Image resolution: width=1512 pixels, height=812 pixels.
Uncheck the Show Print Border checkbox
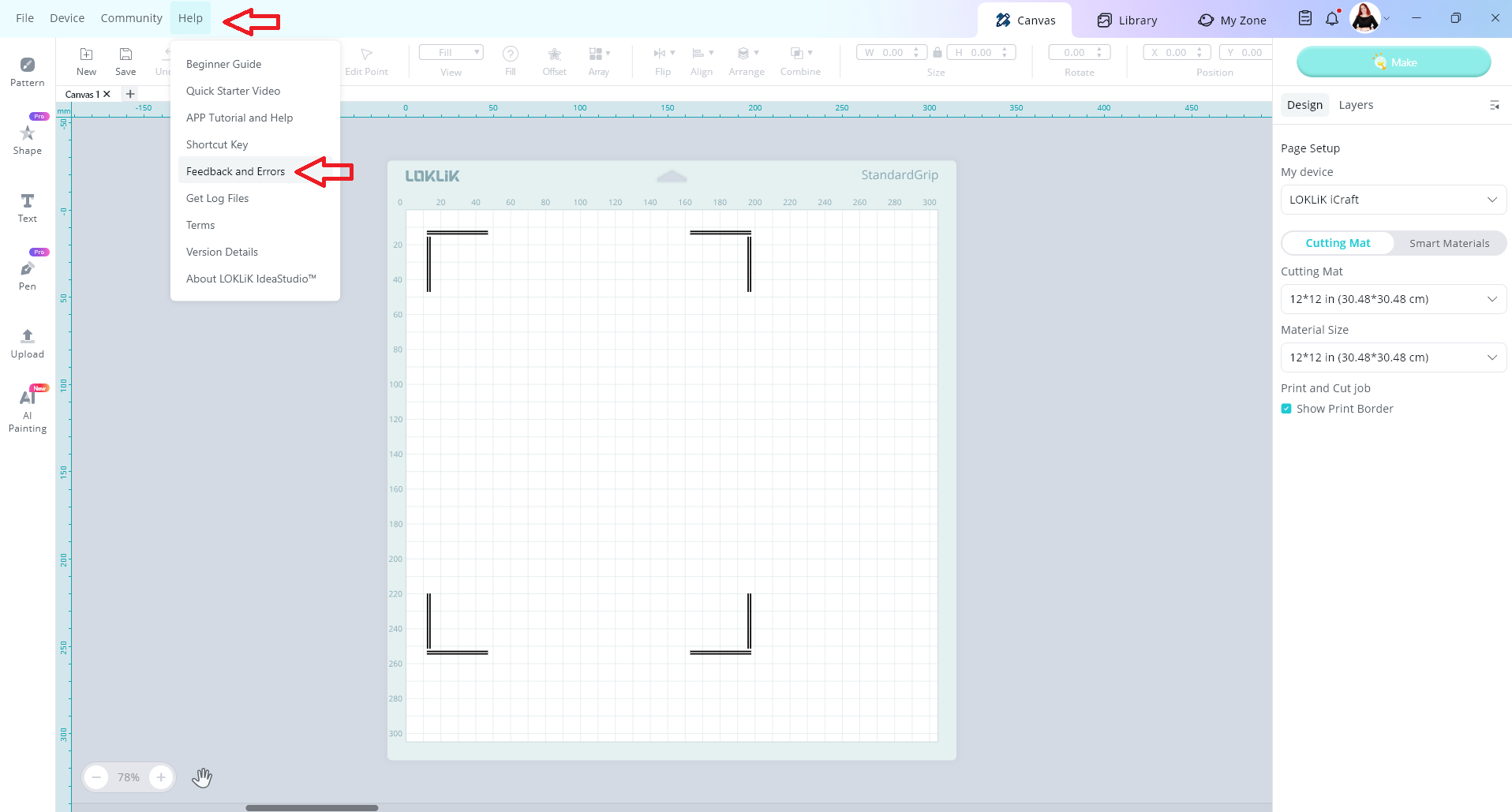tap(1286, 409)
